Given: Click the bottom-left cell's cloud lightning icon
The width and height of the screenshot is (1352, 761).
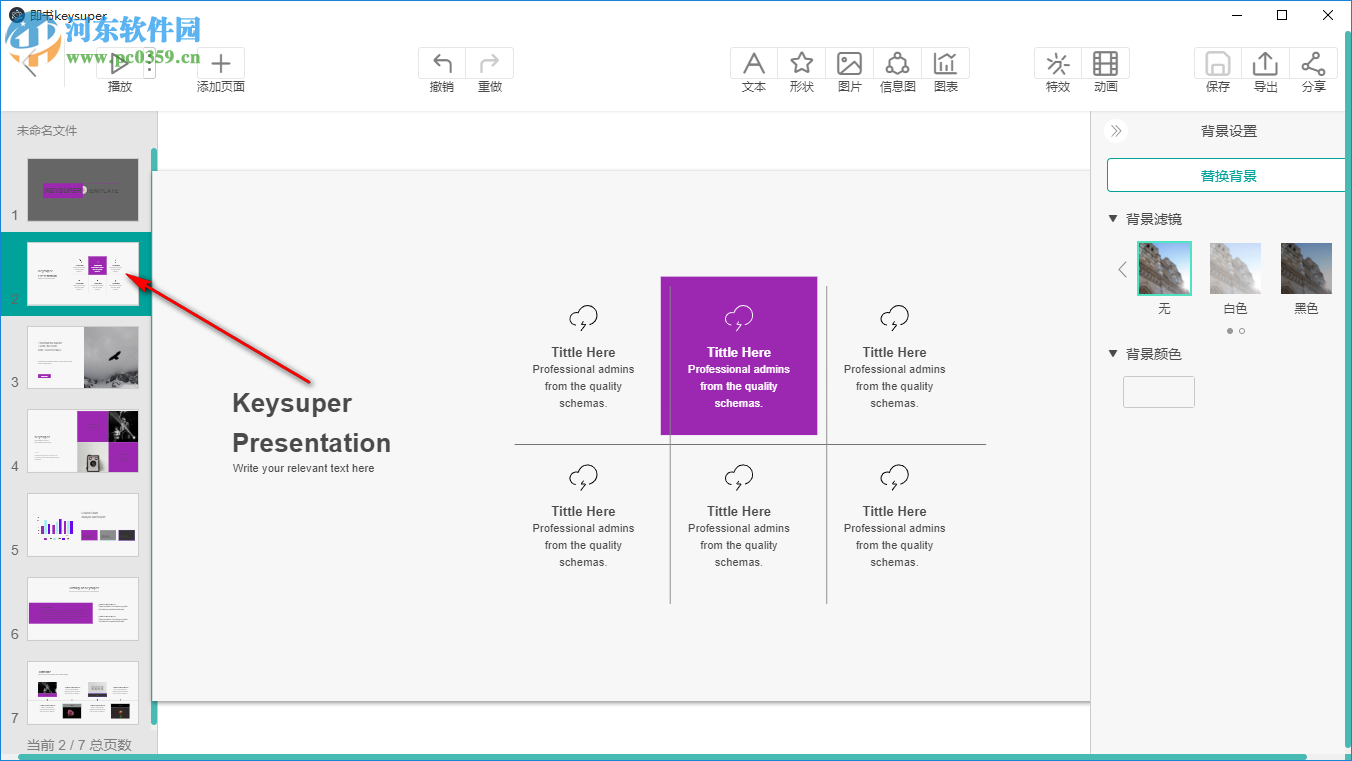Looking at the screenshot, I should tap(583, 478).
